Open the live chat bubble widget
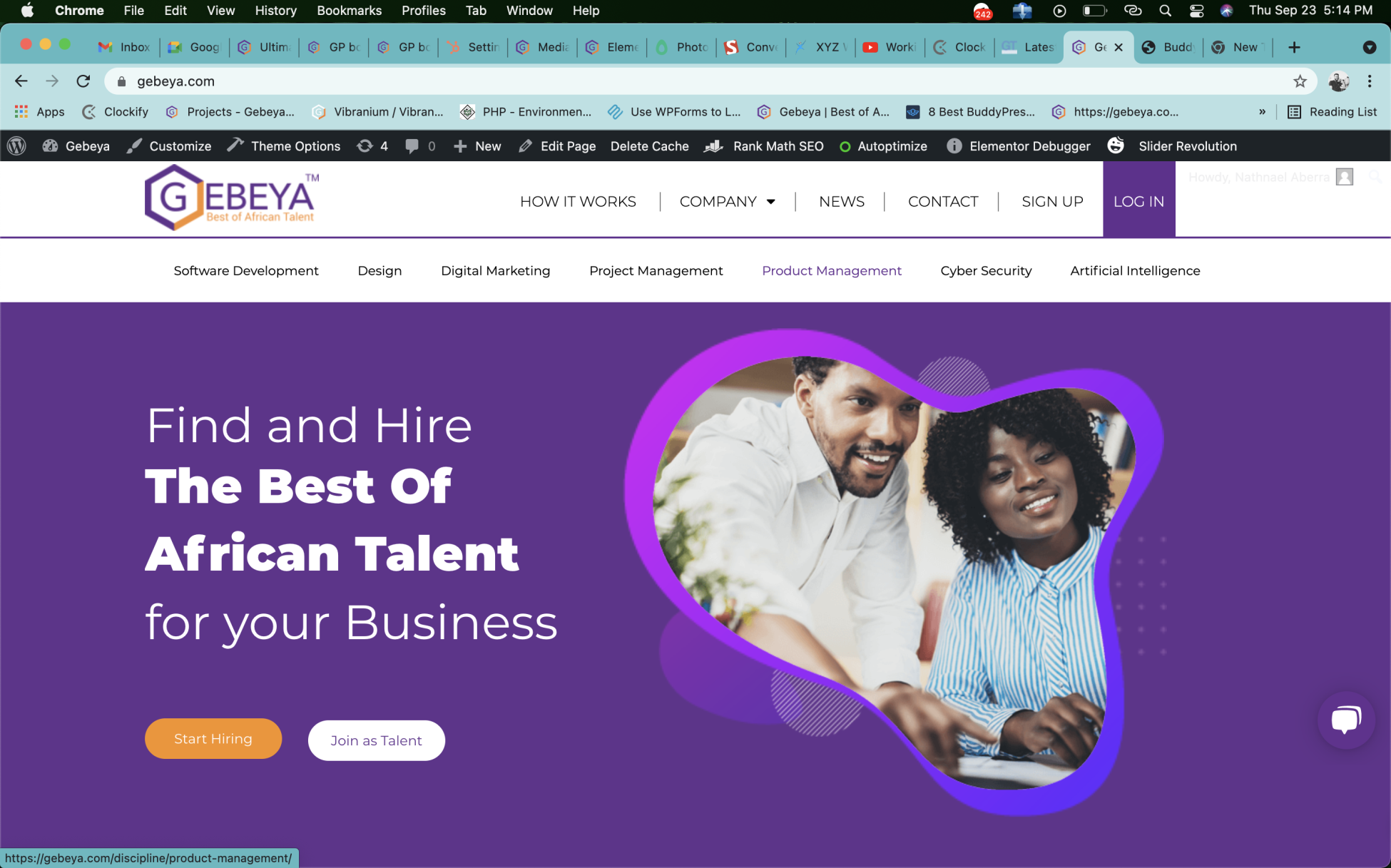The height and width of the screenshot is (868, 1391). (1345, 720)
